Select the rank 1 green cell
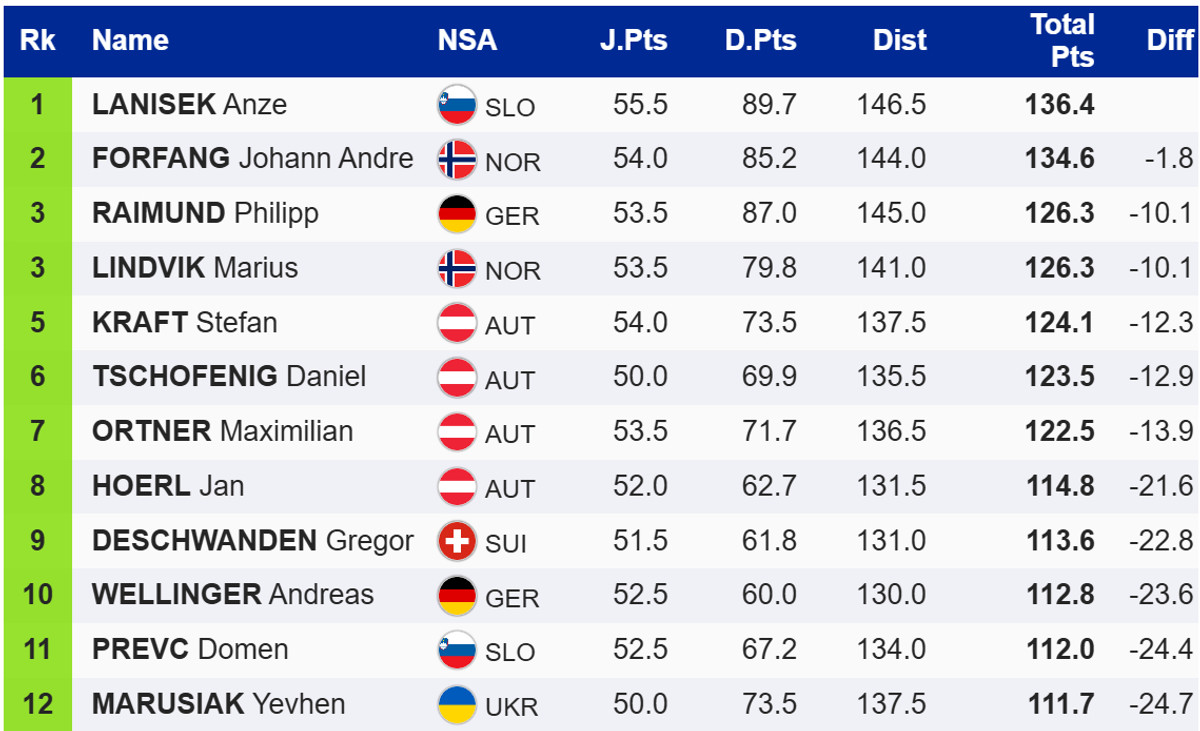The width and height of the screenshot is (1200, 731). (x=38, y=105)
